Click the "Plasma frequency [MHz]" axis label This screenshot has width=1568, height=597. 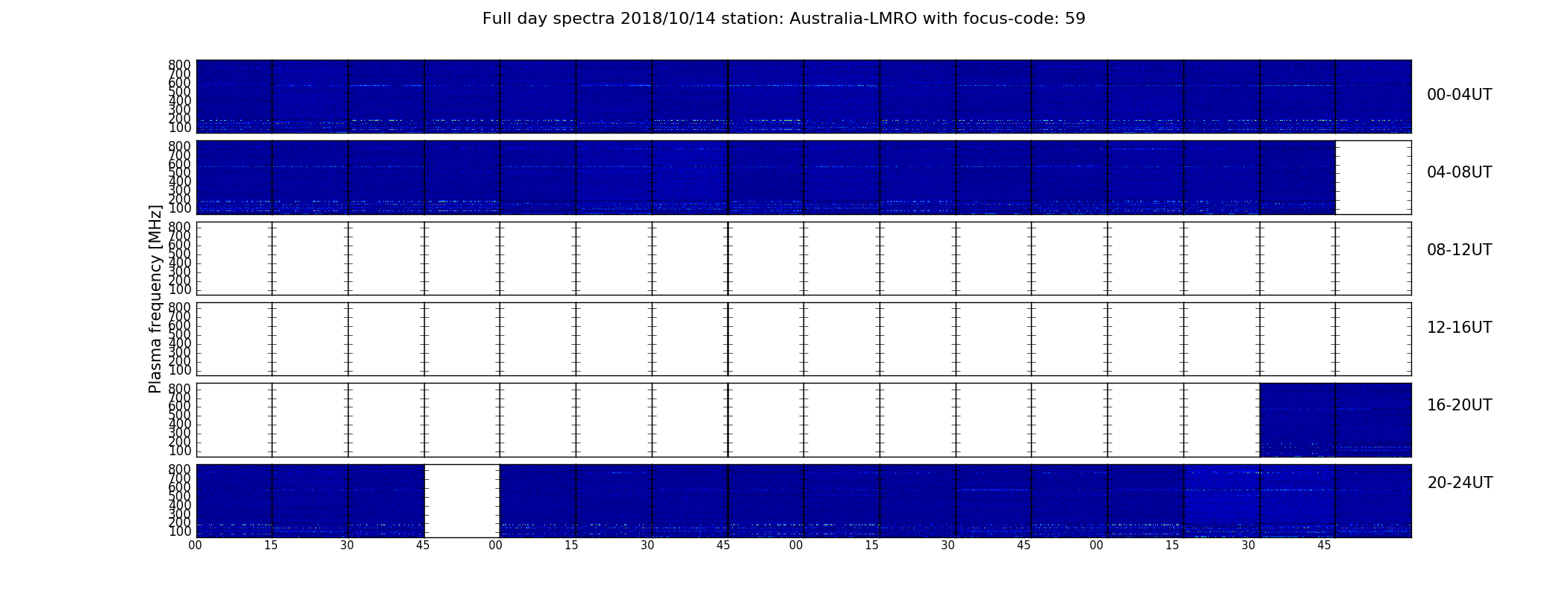[155, 298]
